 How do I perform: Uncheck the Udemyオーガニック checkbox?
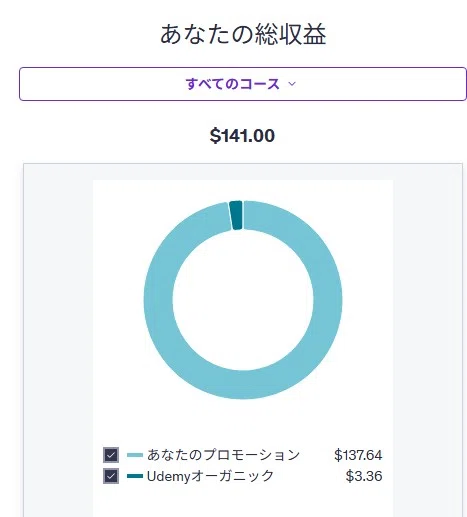[111, 476]
